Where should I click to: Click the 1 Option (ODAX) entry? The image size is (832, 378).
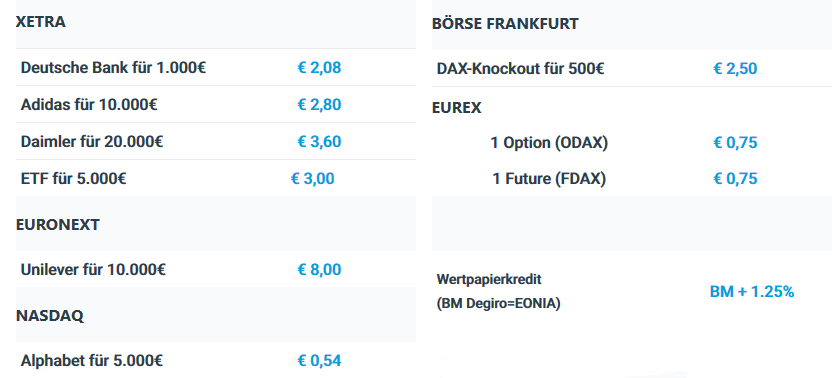(x=549, y=143)
